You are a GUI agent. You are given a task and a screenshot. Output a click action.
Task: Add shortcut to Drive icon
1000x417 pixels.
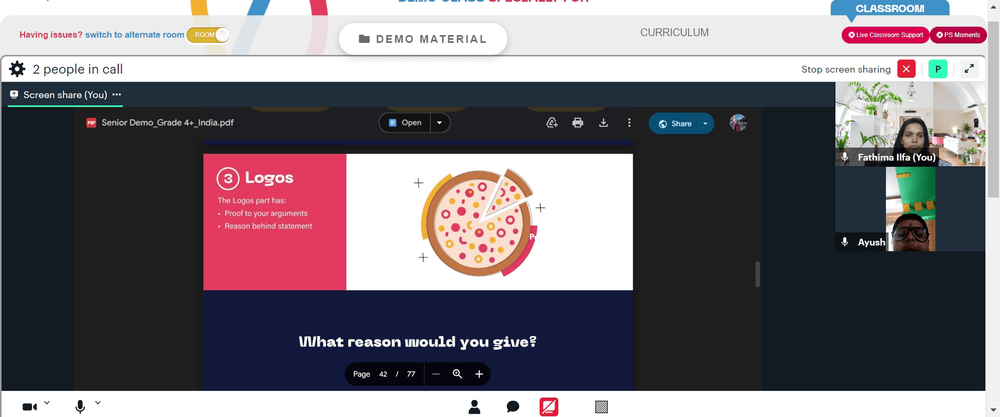[x=552, y=122]
